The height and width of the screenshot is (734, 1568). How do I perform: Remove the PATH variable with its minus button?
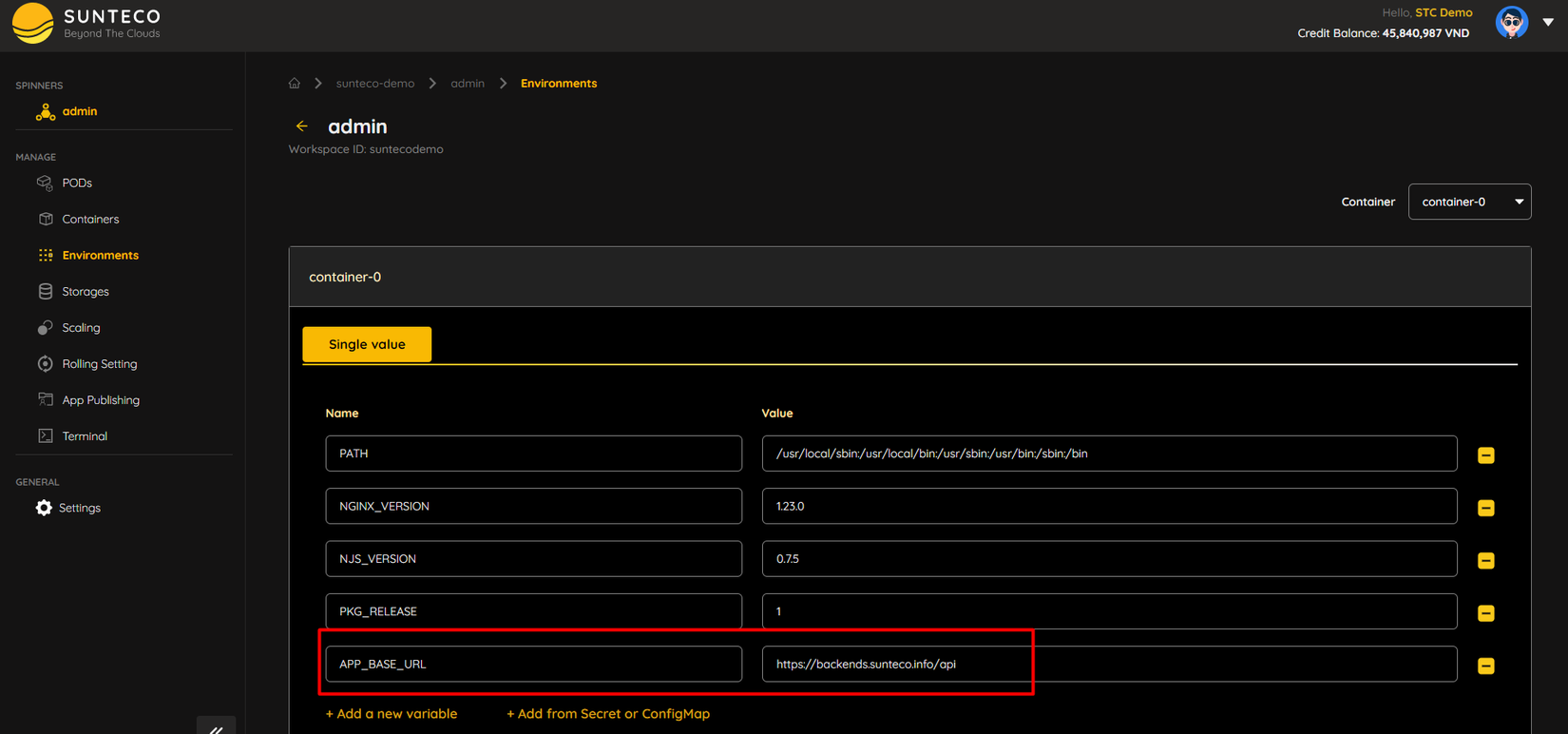click(x=1486, y=455)
